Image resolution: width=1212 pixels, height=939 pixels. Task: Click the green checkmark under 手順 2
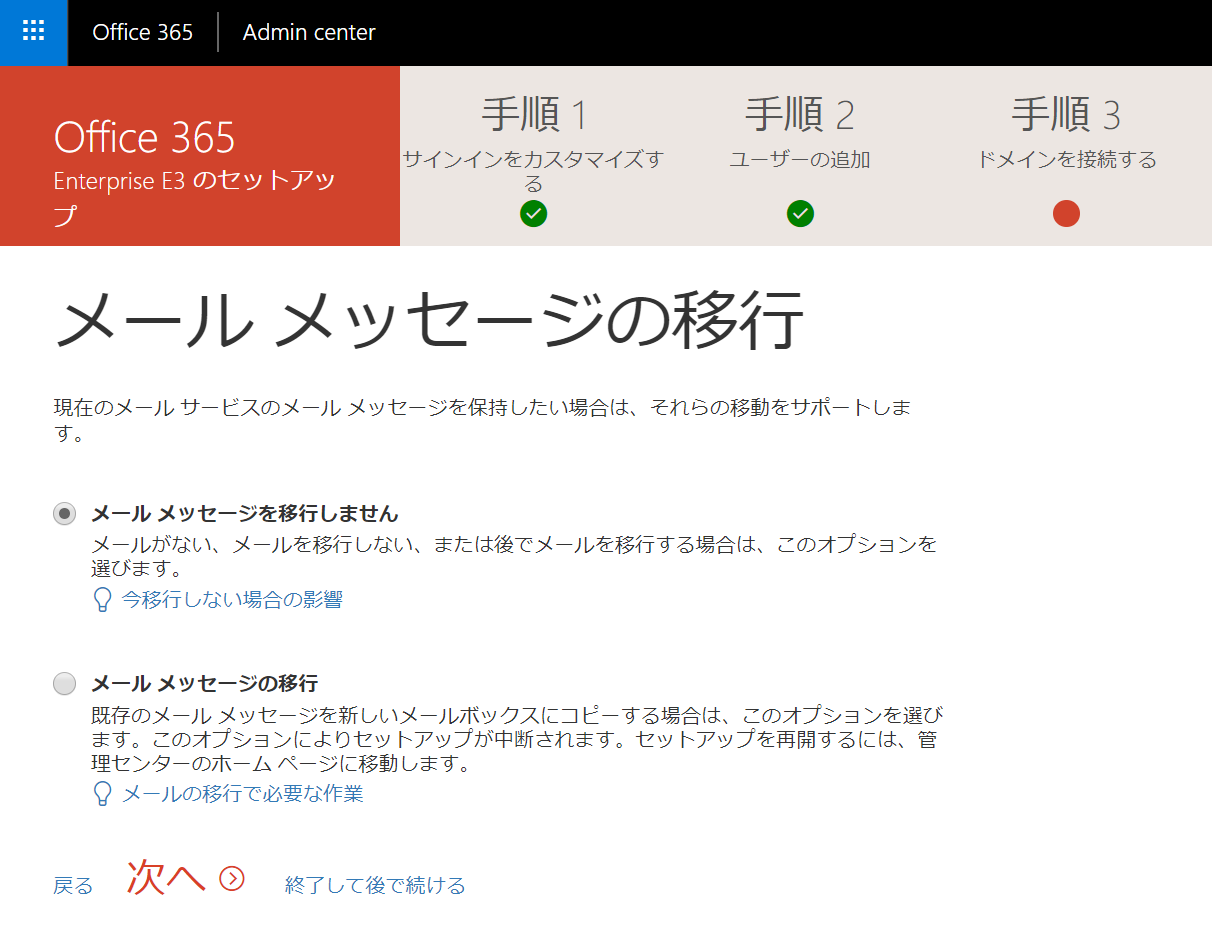[x=800, y=213]
